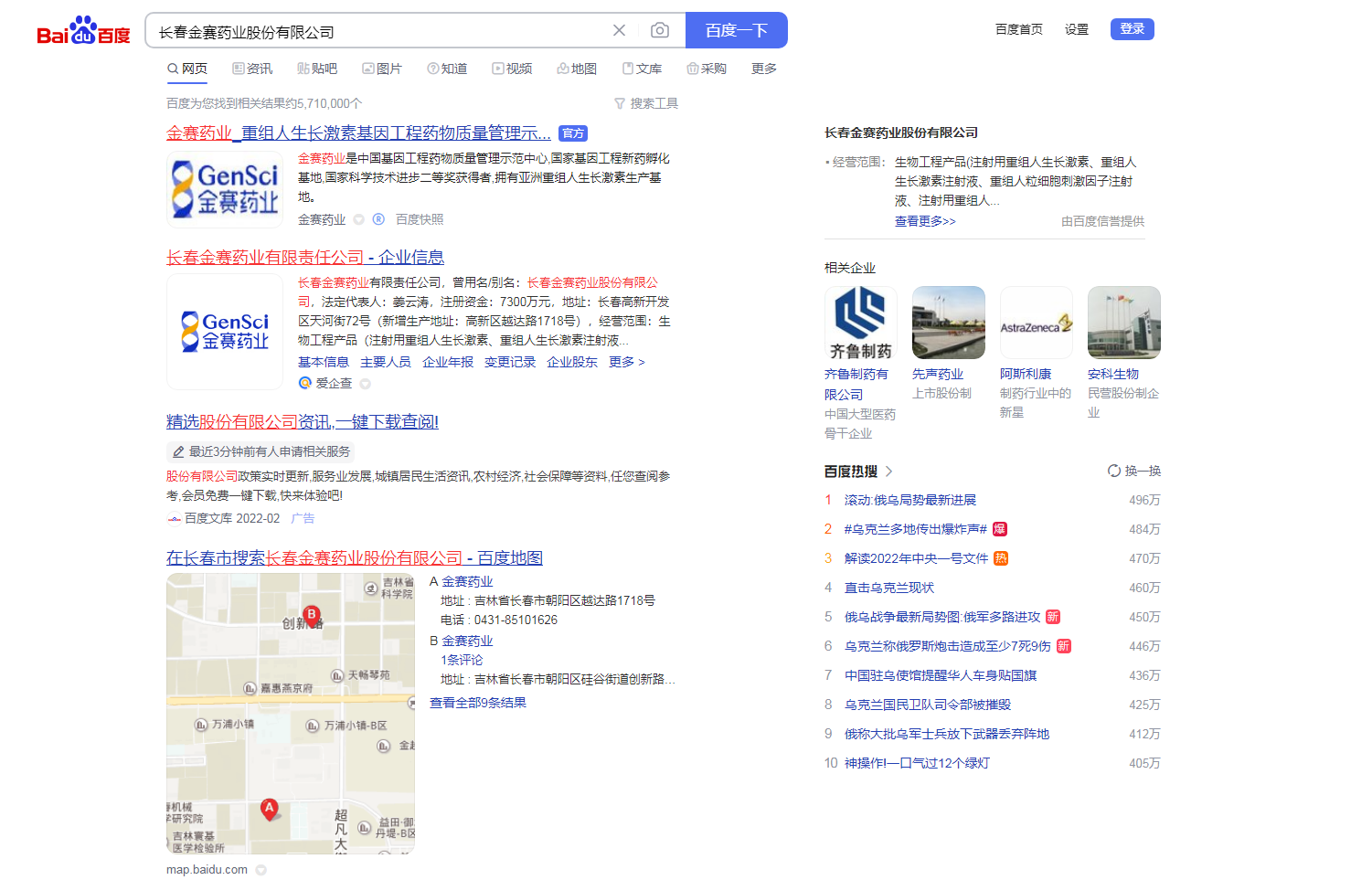Click 查看全部9条结果
Screen dimensions: 1372x880
[x=478, y=703]
